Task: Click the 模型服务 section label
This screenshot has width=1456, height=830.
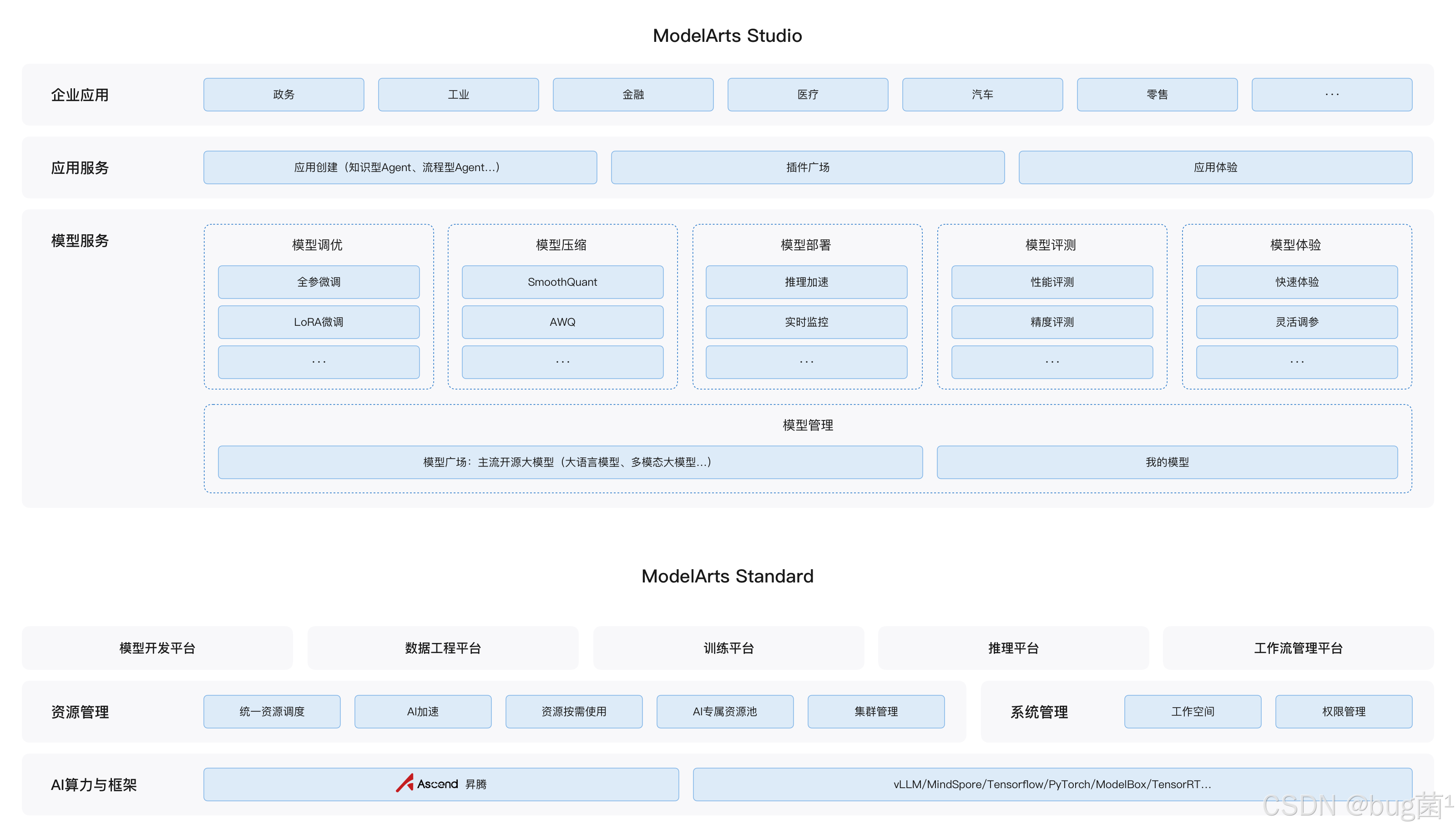Action: point(80,241)
